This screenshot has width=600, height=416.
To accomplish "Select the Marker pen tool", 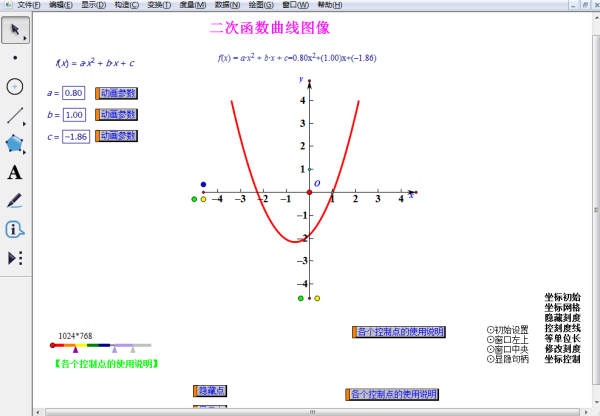I will [15, 200].
